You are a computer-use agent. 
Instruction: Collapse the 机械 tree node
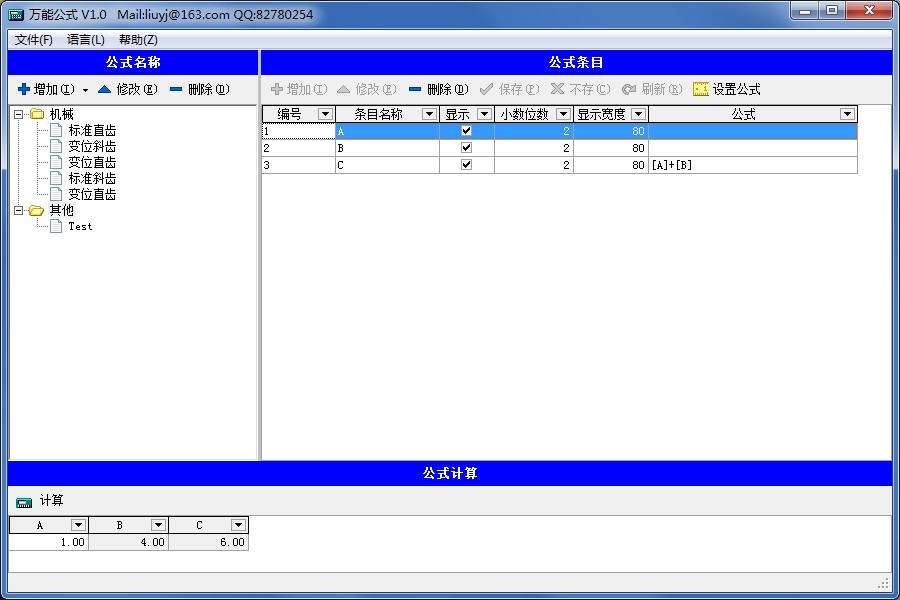coord(18,114)
